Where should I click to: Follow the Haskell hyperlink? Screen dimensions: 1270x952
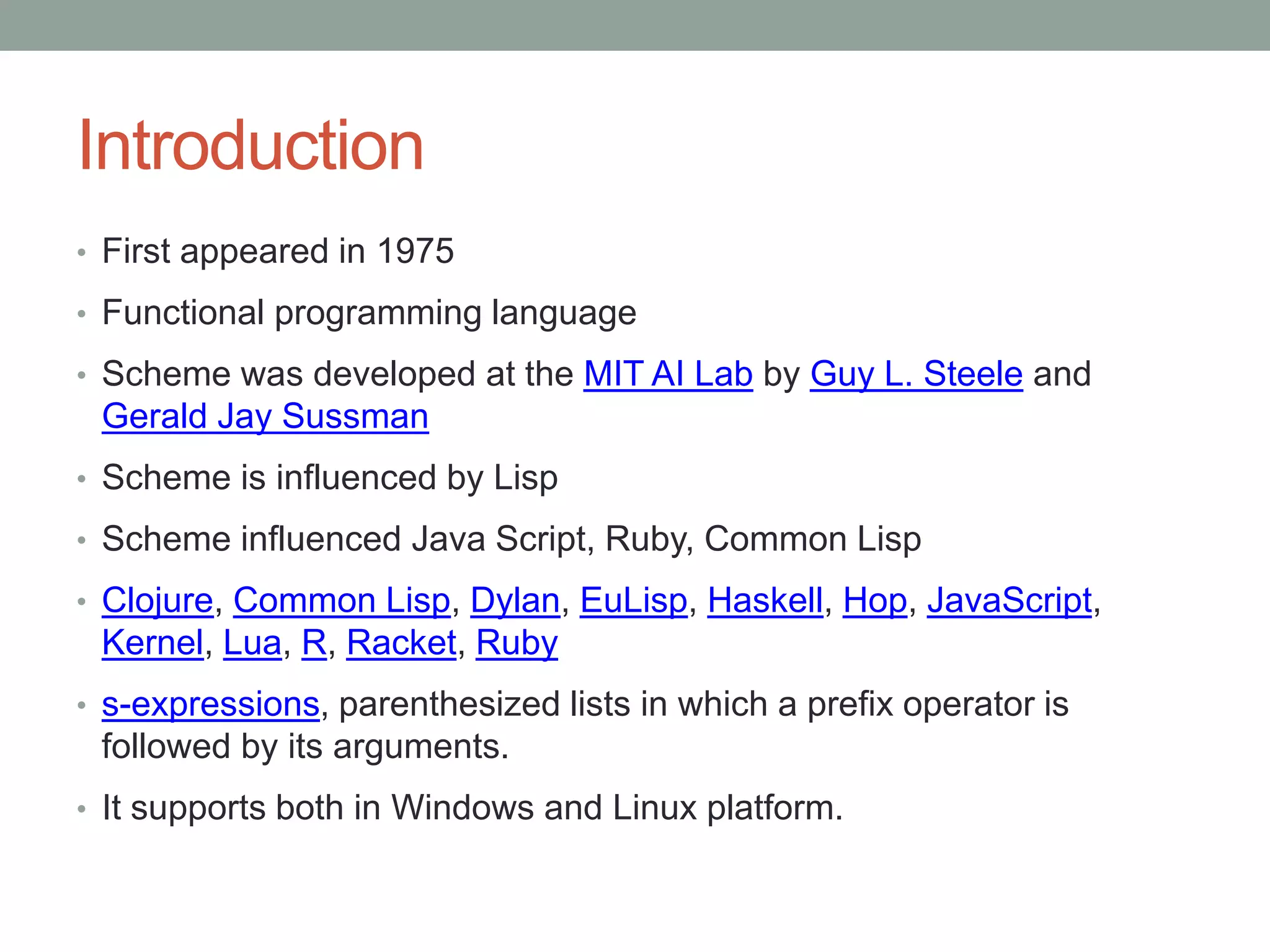pyautogui.click(x=765, y=601)
